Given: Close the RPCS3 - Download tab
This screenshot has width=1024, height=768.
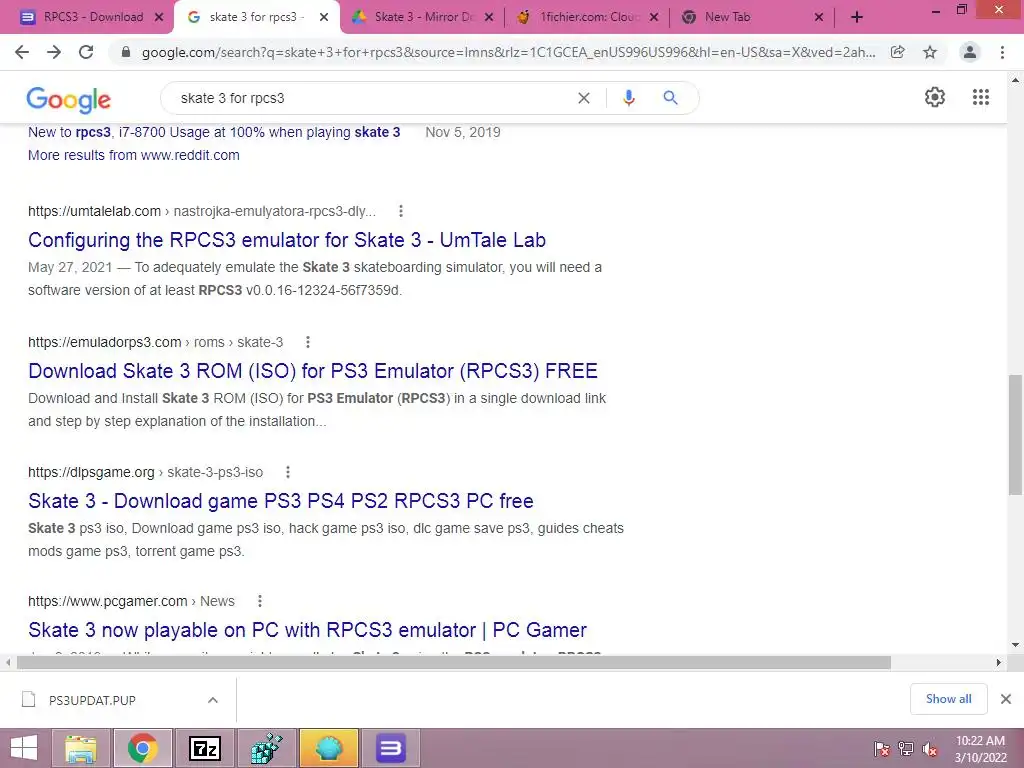Looking at the screenshot, I should [x=159, y=18].
